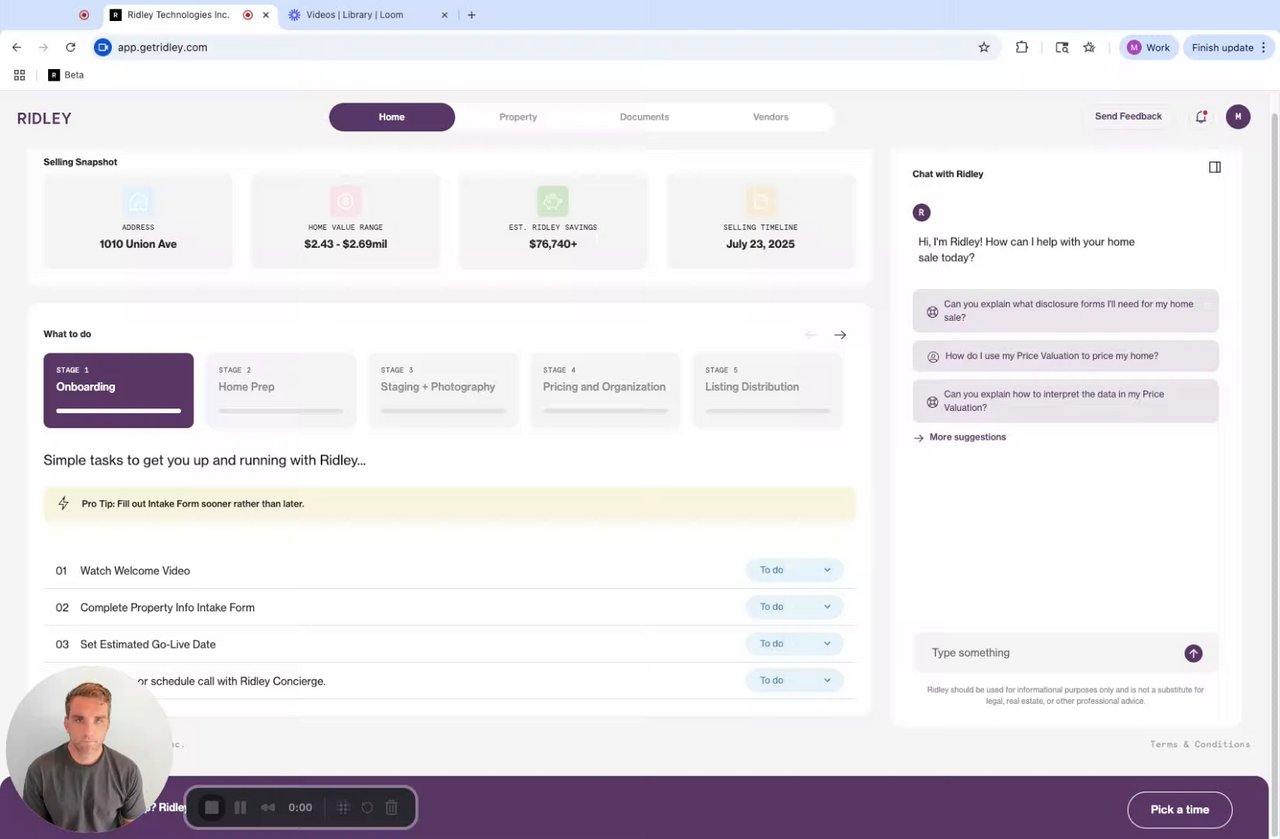Open Terms & Conditions link

(1200, 744)
